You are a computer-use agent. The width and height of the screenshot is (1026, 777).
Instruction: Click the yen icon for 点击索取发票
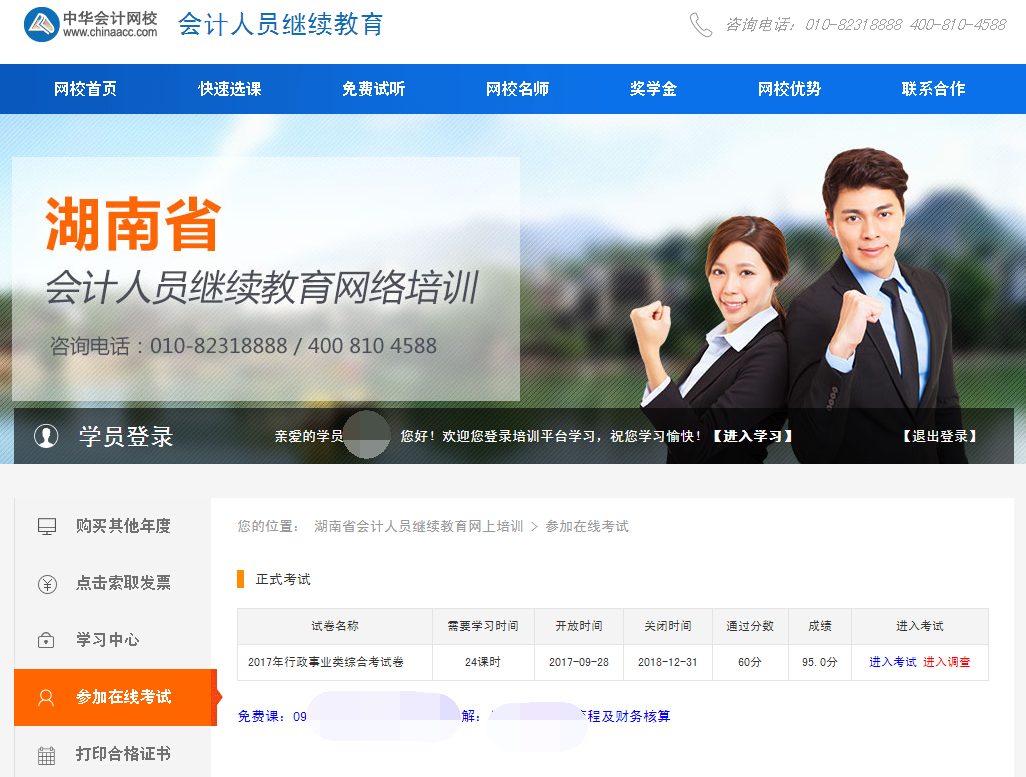pyautogui.click(x=47, y=584)
